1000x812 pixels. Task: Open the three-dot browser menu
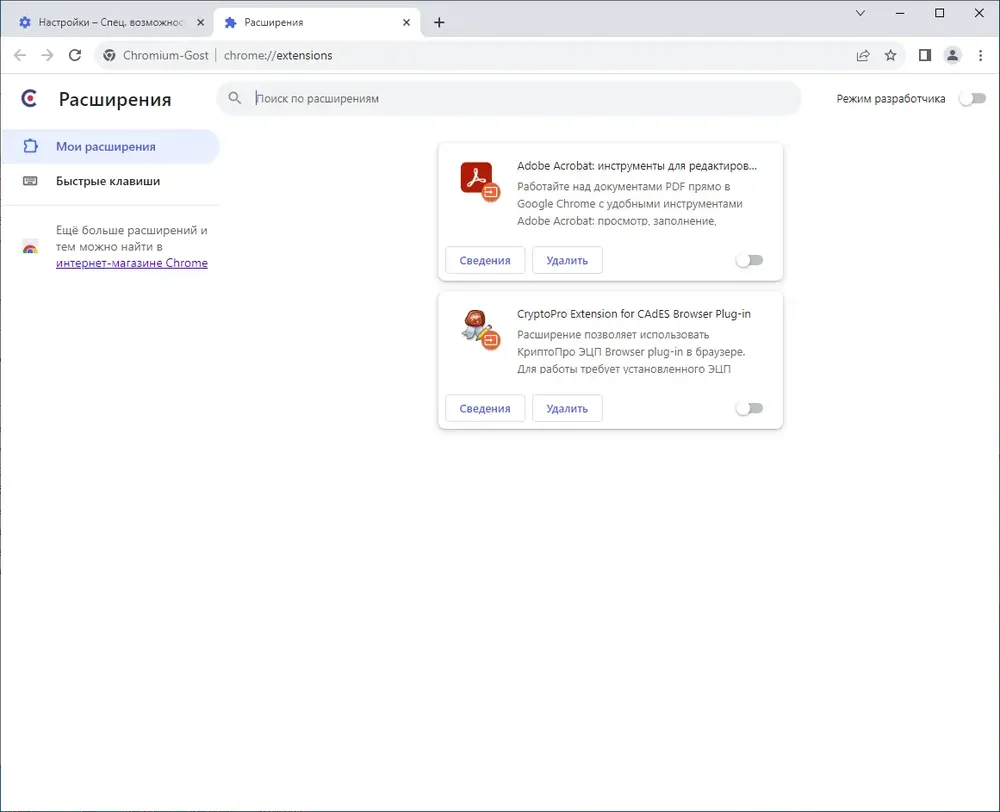pyautogui.click(x=980, y=55)
